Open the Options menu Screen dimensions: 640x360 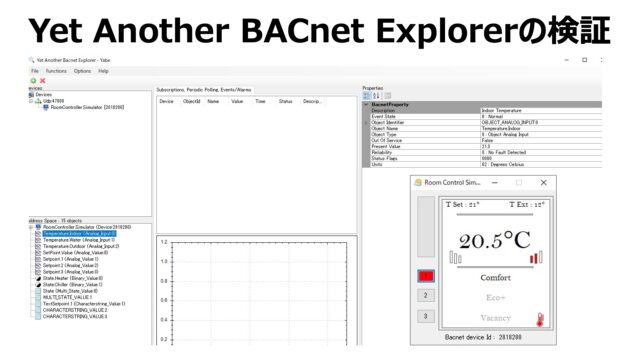point(82,71)
